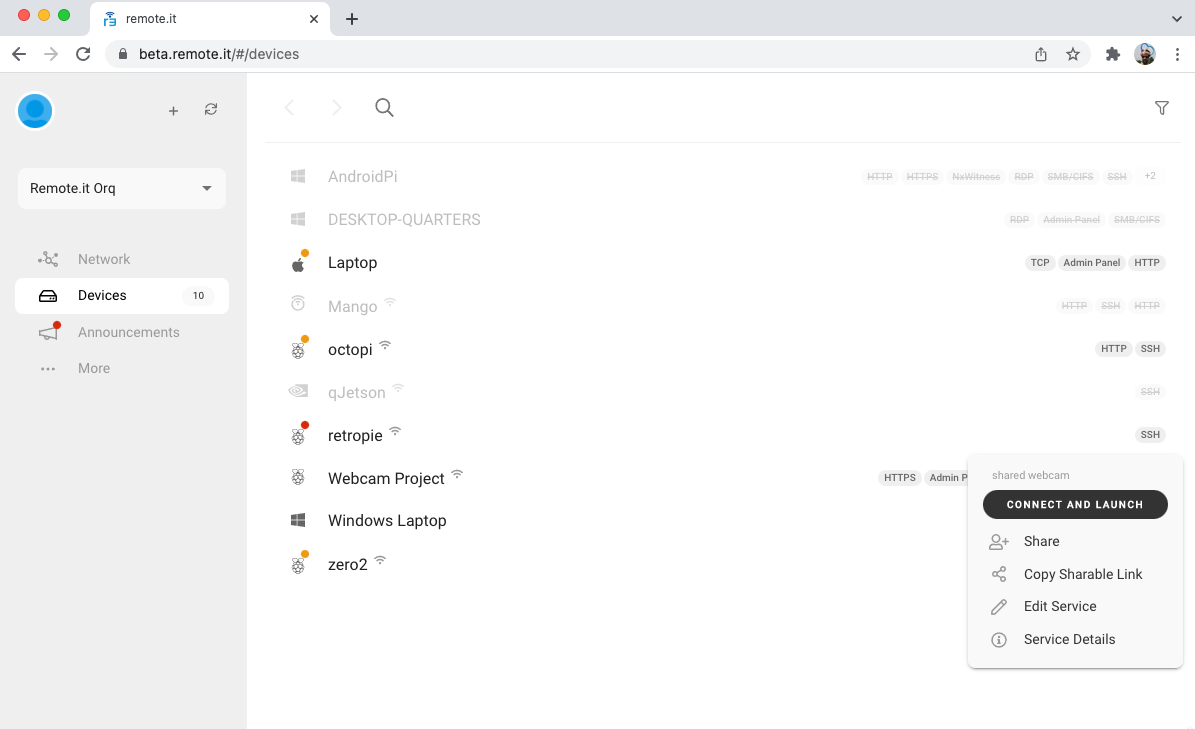Click the Chrome profile avatar
1195x729 pixels.
[1145, 54]
